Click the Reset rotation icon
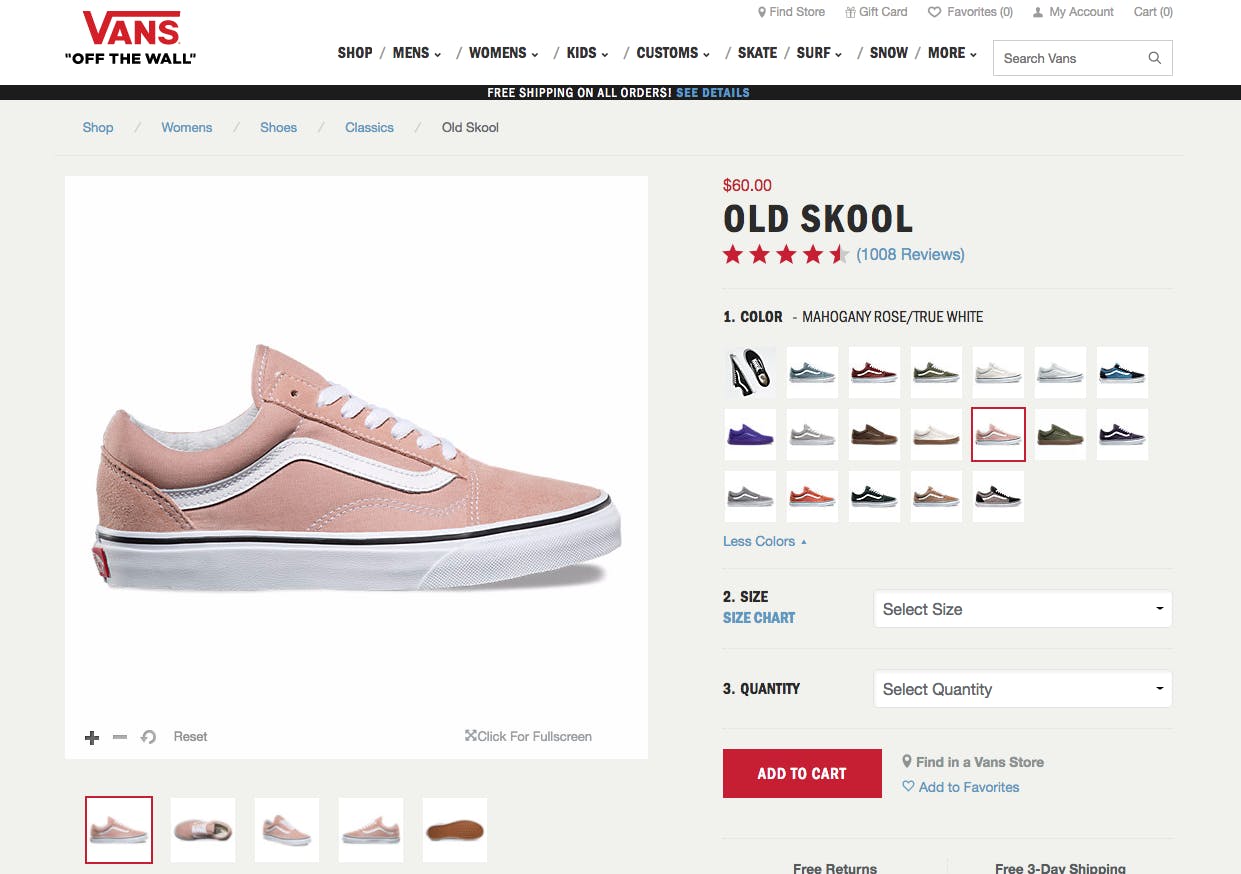Image resolution: width=1241 pixels, height=874 pixels. [x=148, y=738]
